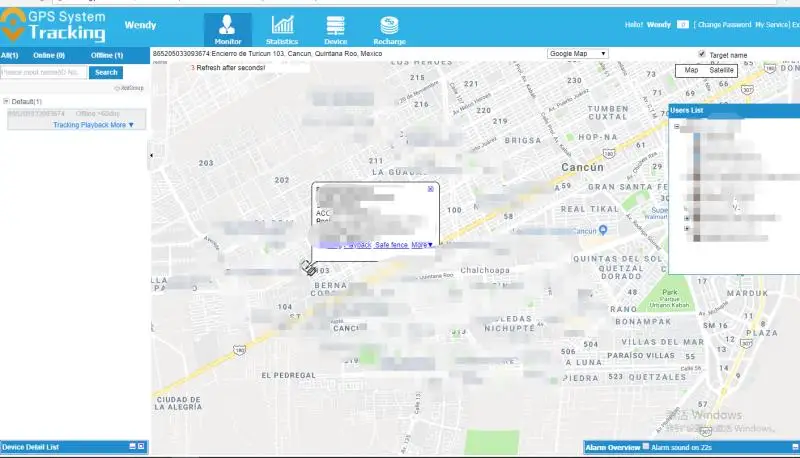The height and width of the screenshot is (458, 800).
Task: Maximize the Device Detail List panel
Action: coord(141,446)
